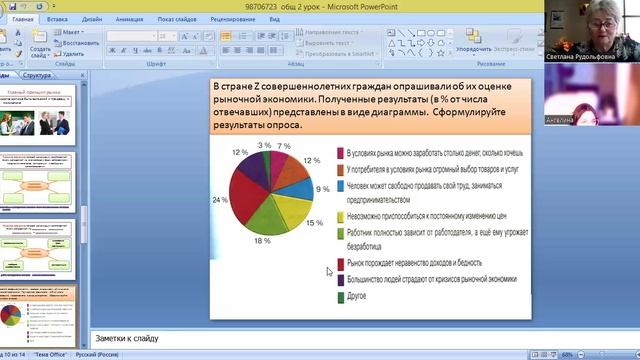The image size is (640, 360).
Task: Open the font name combo box
Action: click(131, 36)
